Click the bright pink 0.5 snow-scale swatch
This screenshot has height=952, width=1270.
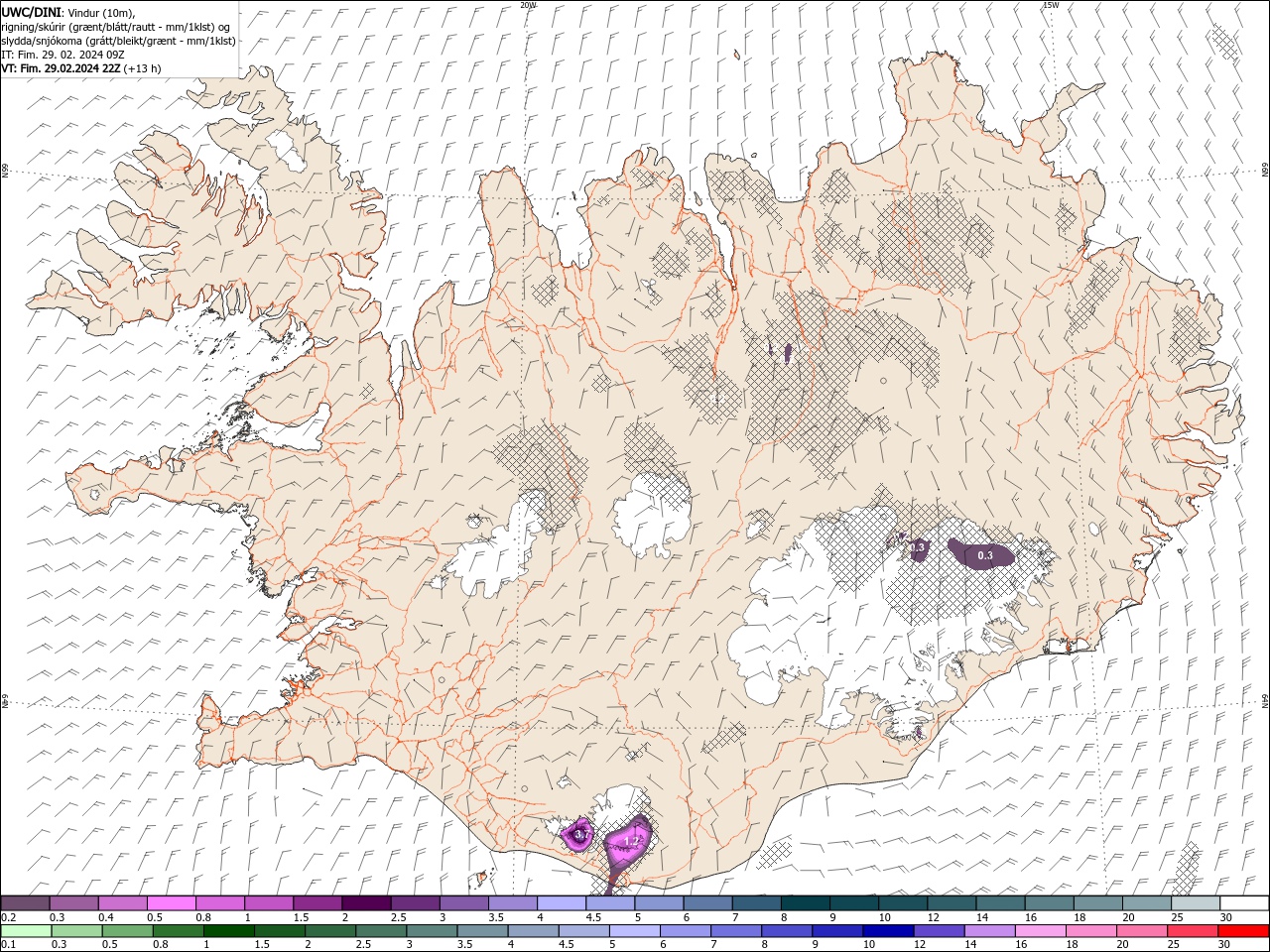point(171,903)
